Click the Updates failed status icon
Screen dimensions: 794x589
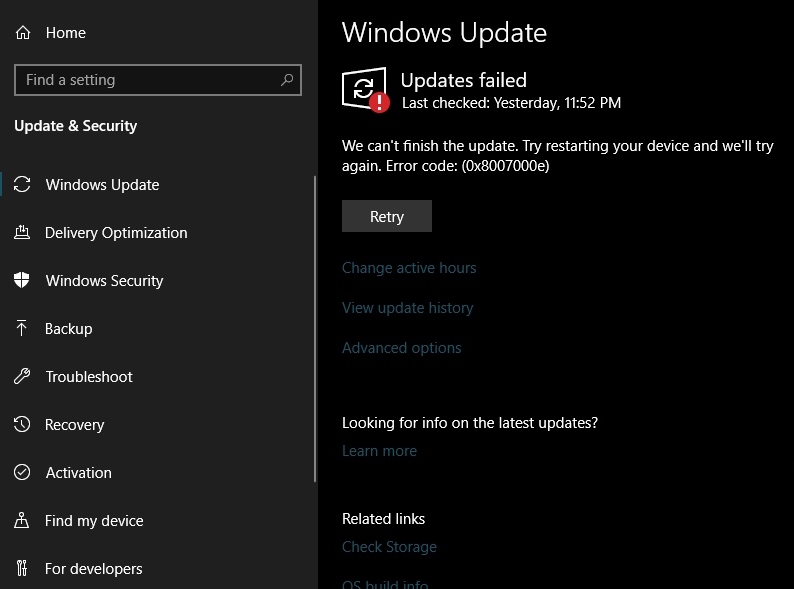pos(366,89)
